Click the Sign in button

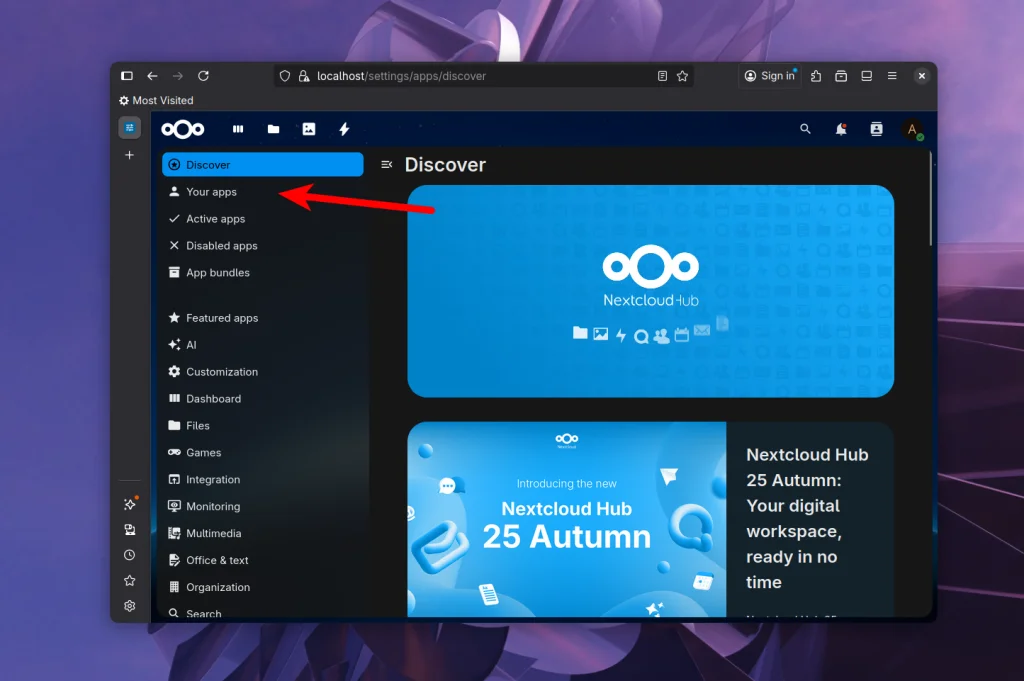pos(770,75)
